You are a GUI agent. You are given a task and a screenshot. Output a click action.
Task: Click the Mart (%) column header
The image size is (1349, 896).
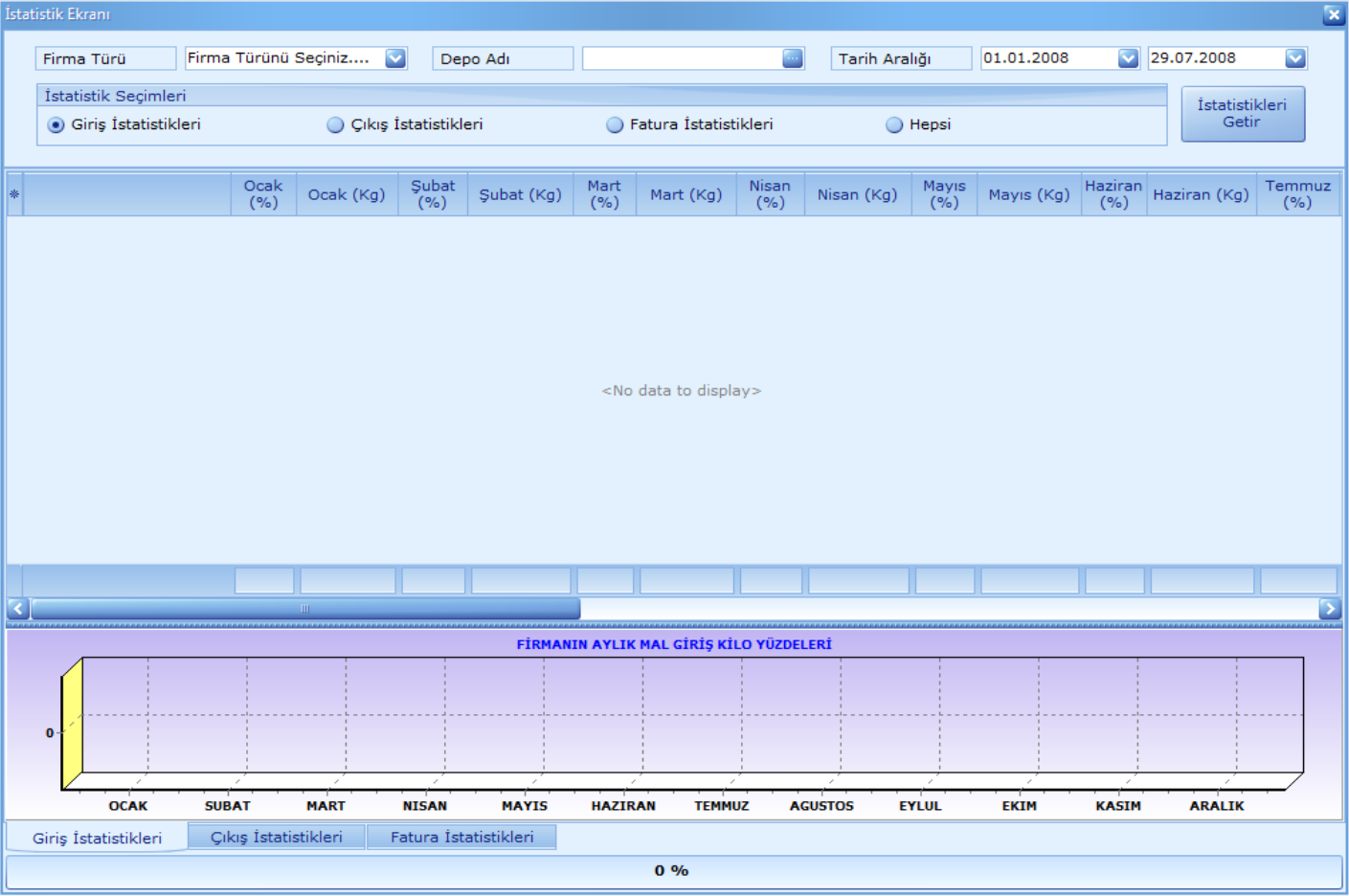(x=604, y=194)
